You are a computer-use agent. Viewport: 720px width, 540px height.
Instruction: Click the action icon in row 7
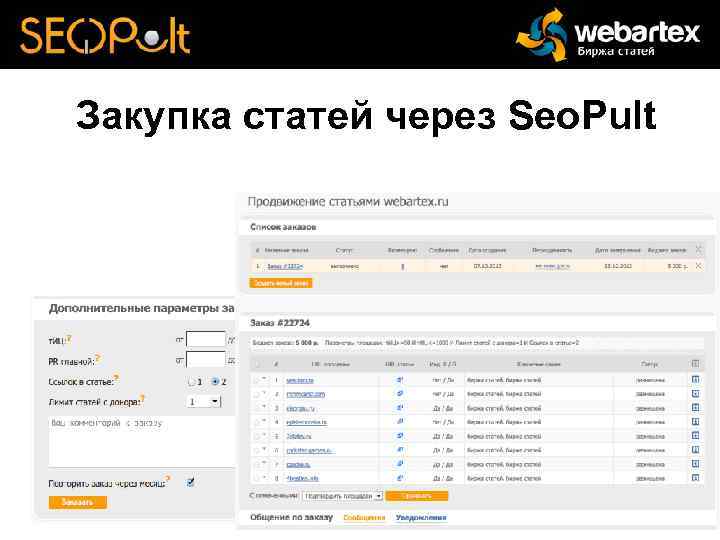pos(695,464)
